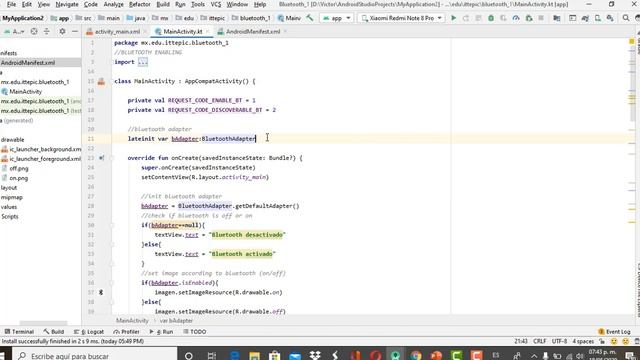Click the class gutter icon beside MainActivity declaration
The width and height of the screenshot is (640, 360).
coord(101,81)
